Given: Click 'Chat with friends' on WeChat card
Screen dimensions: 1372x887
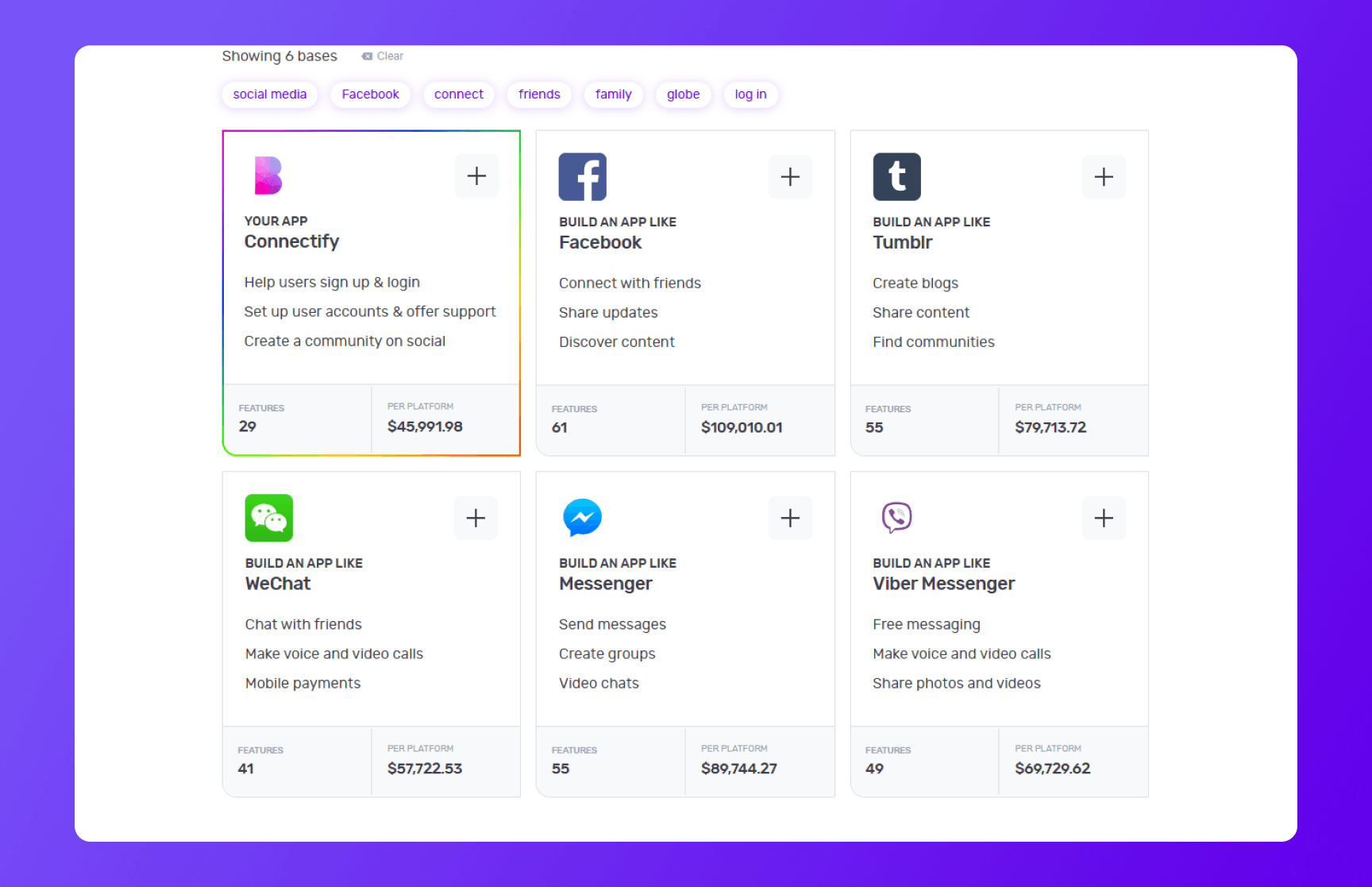Looking at the screenshot, I should pos(303,625).
